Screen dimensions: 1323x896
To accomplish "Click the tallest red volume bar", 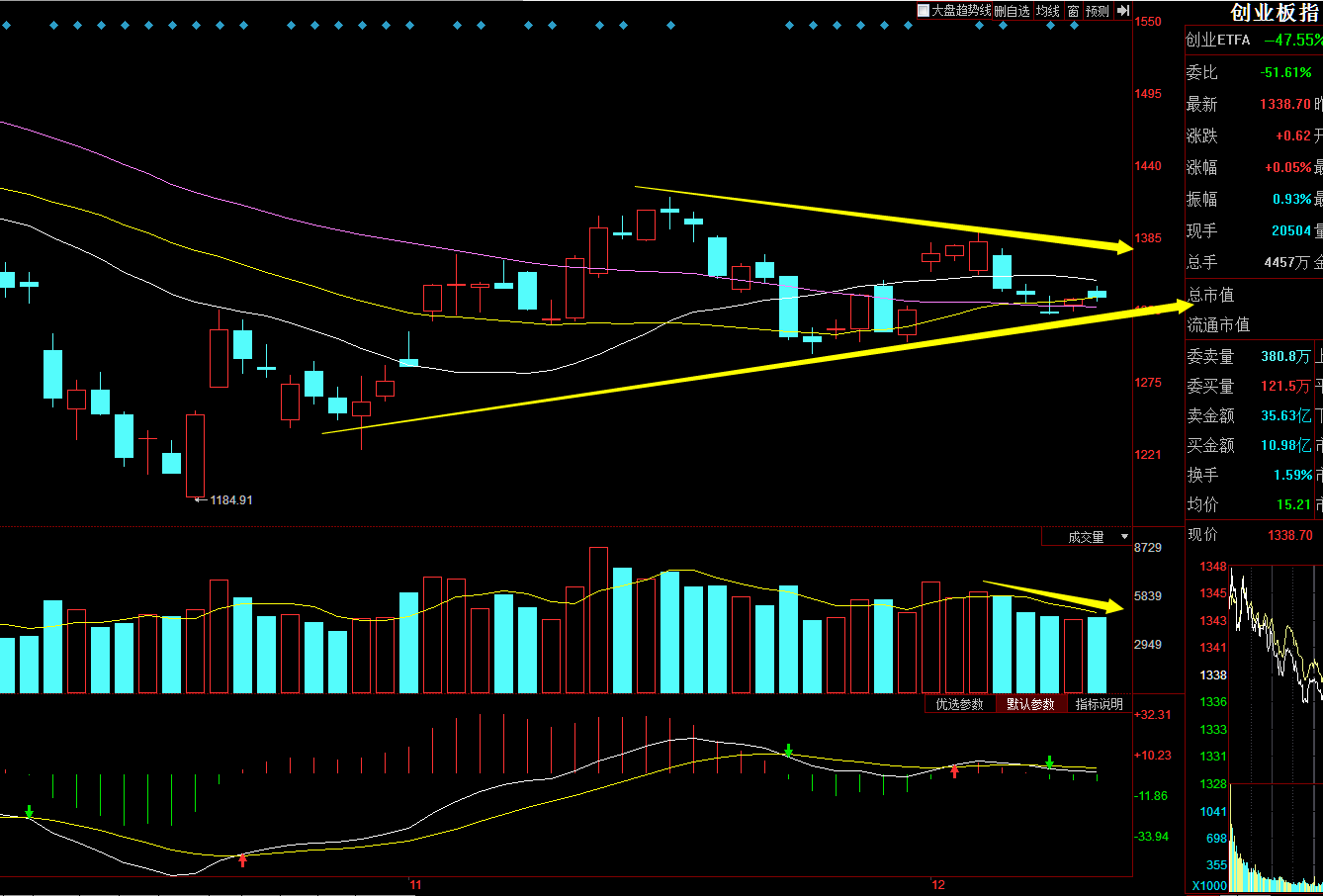I will [x=598, y=620].
